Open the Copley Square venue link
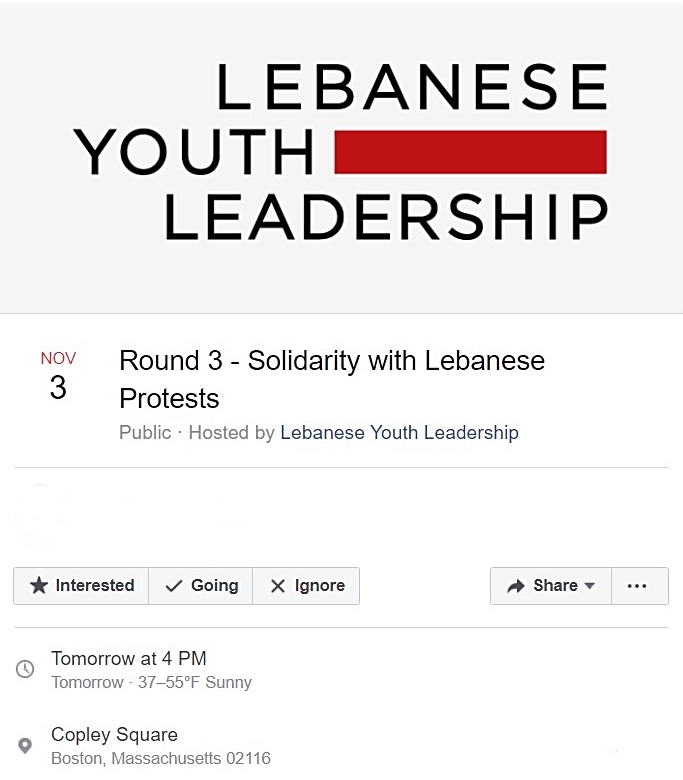 coord(114,734)
